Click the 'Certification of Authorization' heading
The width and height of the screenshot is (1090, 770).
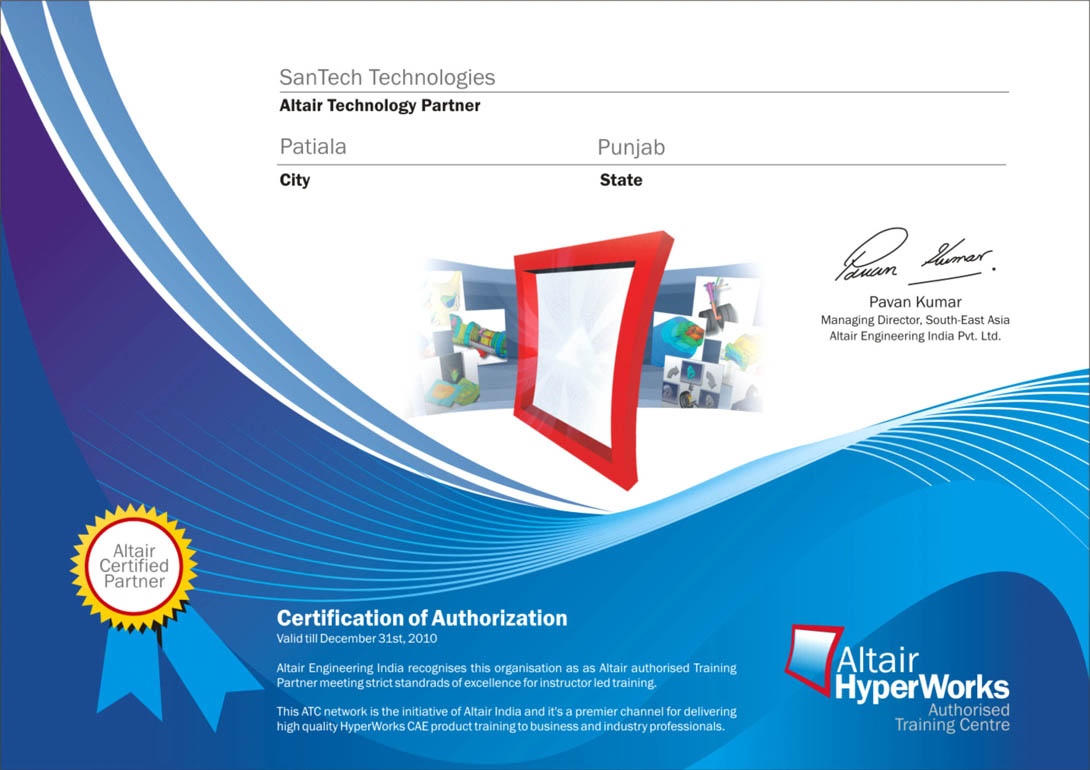tap(422, 618)
